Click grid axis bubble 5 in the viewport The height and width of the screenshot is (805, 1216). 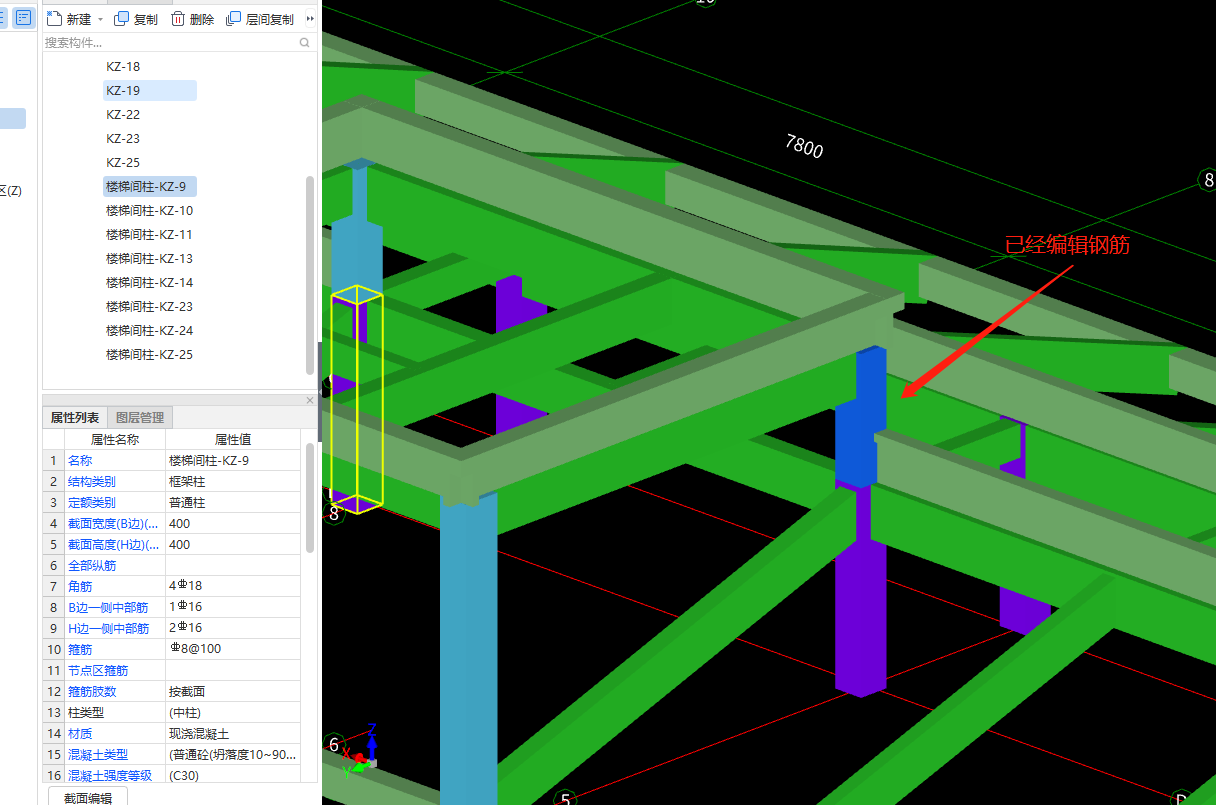pyautogui.click(x=565, y=798)
